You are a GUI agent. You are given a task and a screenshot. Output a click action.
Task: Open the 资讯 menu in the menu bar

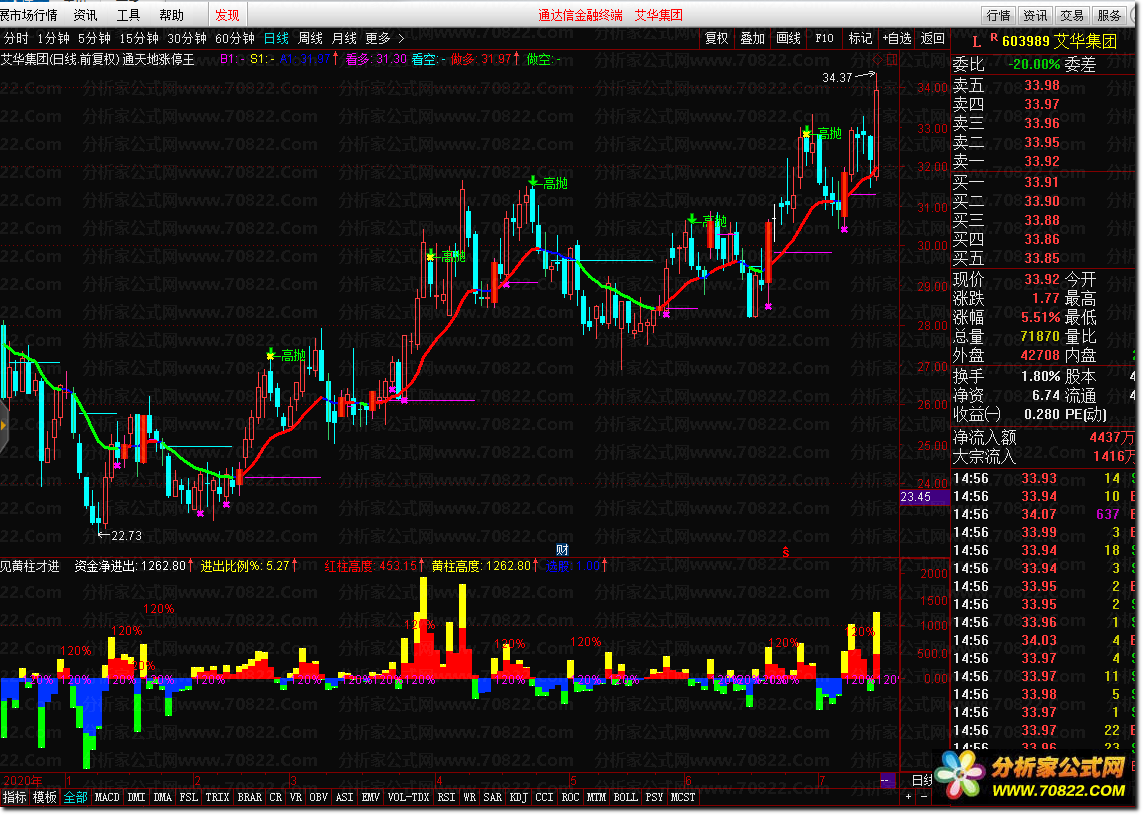[85, 15]
